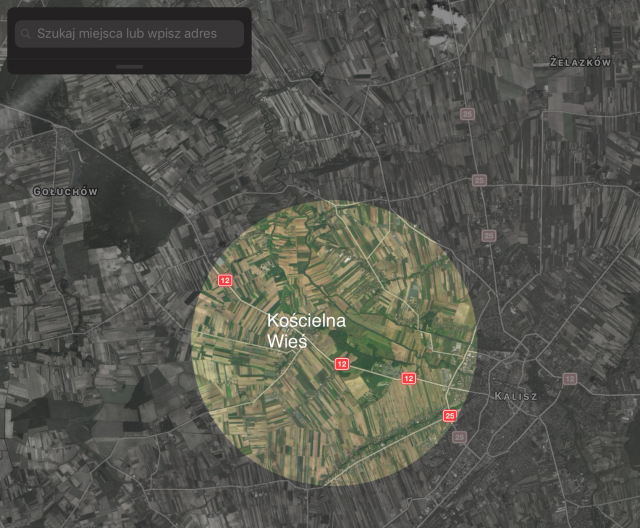Click topmost gray route 25 shield below Żelazków
Viewport: 640px width, 528px height.
pos(467,114)
